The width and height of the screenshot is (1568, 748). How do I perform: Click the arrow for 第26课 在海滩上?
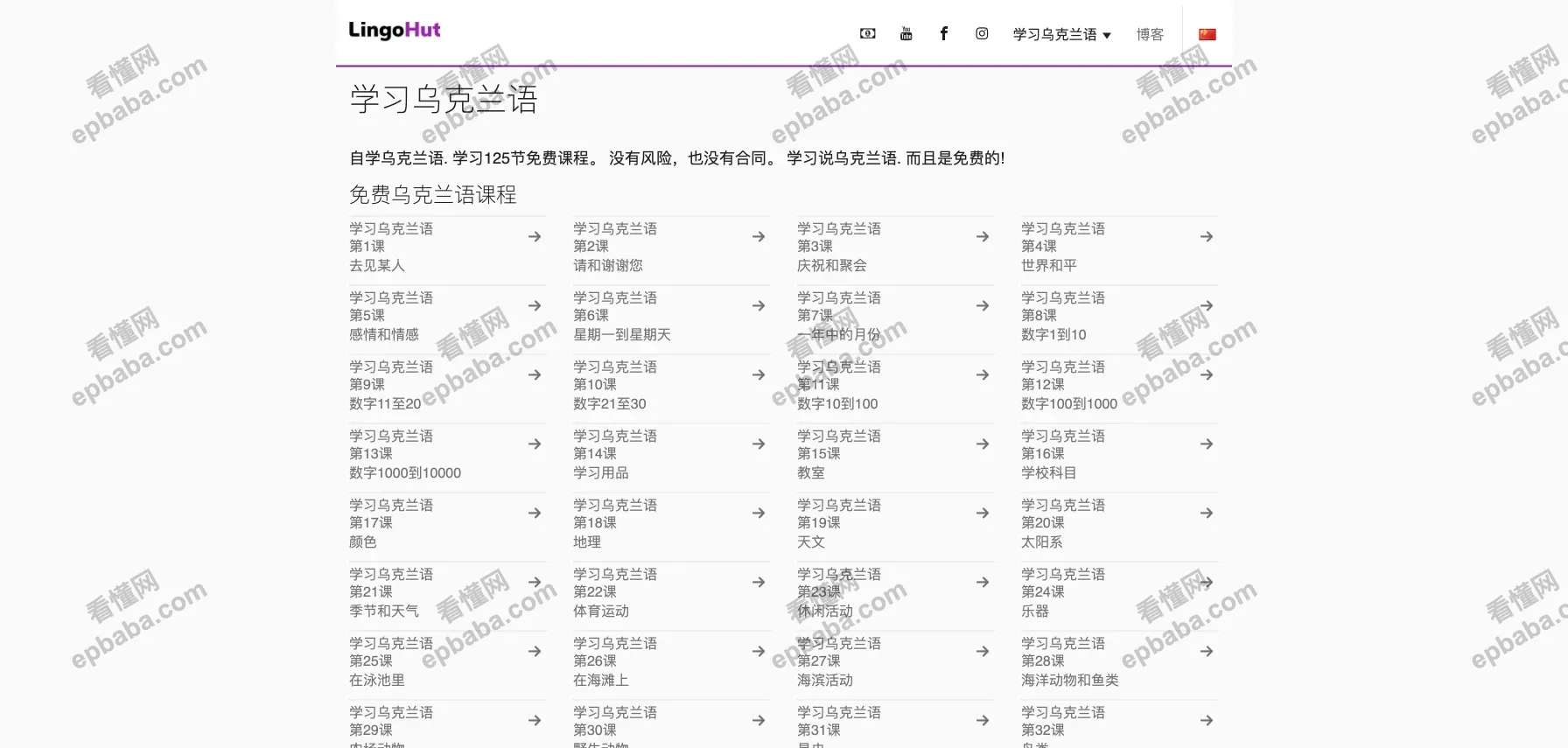click(x=759, y=651)
